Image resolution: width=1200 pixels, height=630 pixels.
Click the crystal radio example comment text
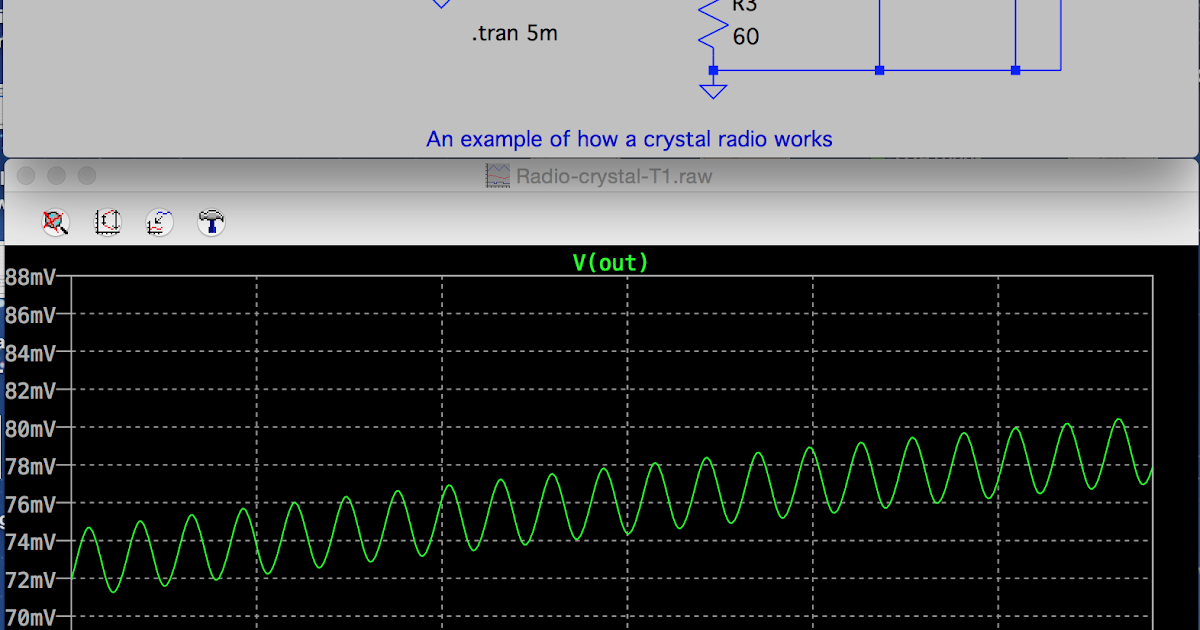click(x=629, y=139)
